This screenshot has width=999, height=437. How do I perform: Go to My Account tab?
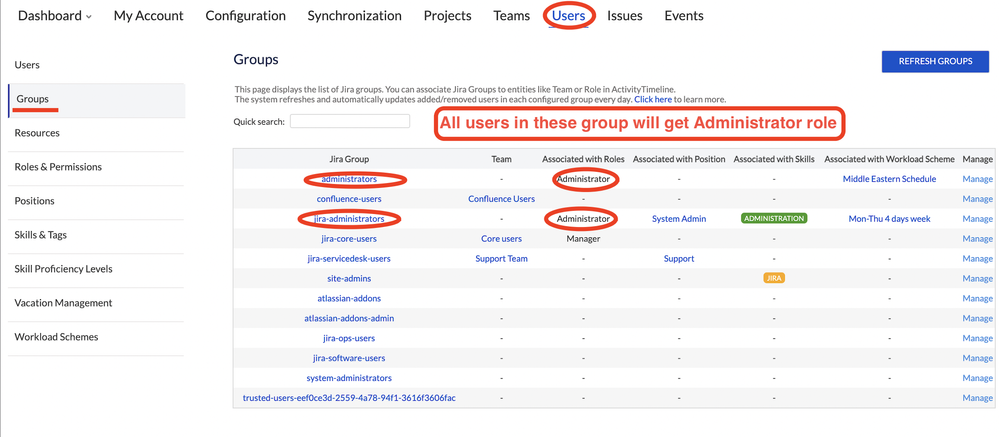[148, 16]
